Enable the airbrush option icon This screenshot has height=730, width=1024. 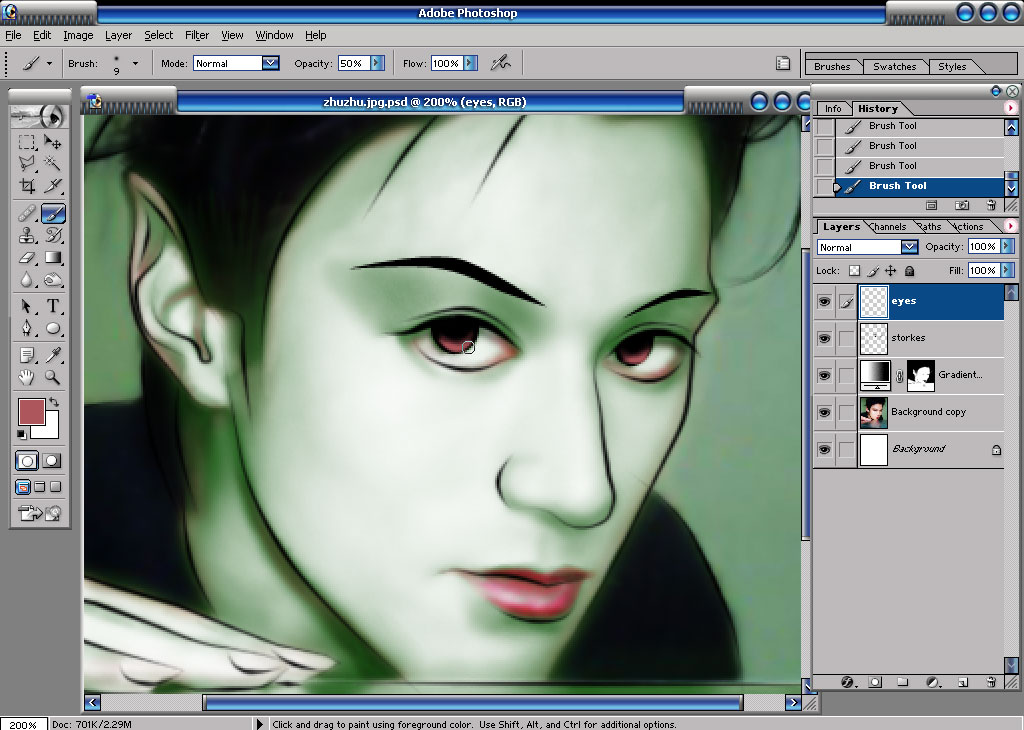coord(501,63)
